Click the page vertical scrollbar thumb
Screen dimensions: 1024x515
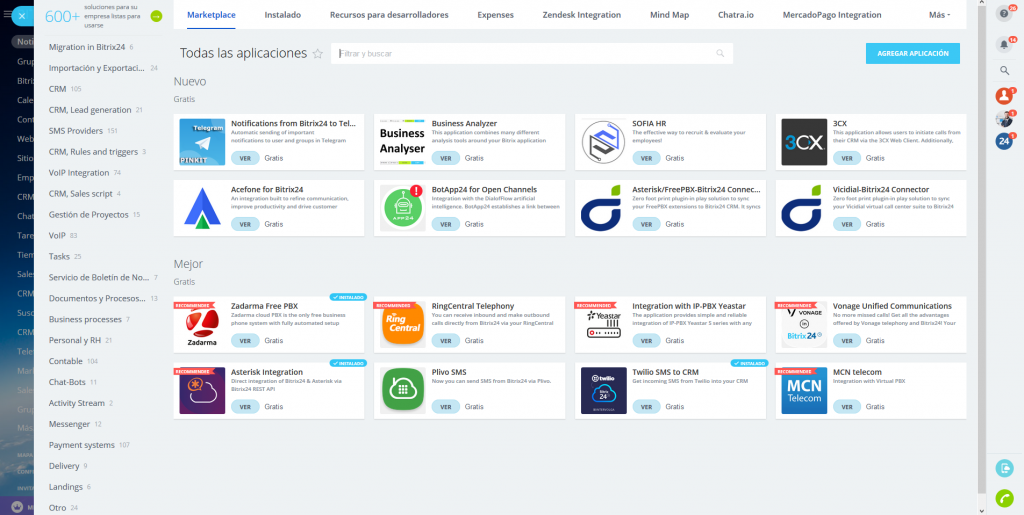[x=982, y=251]
